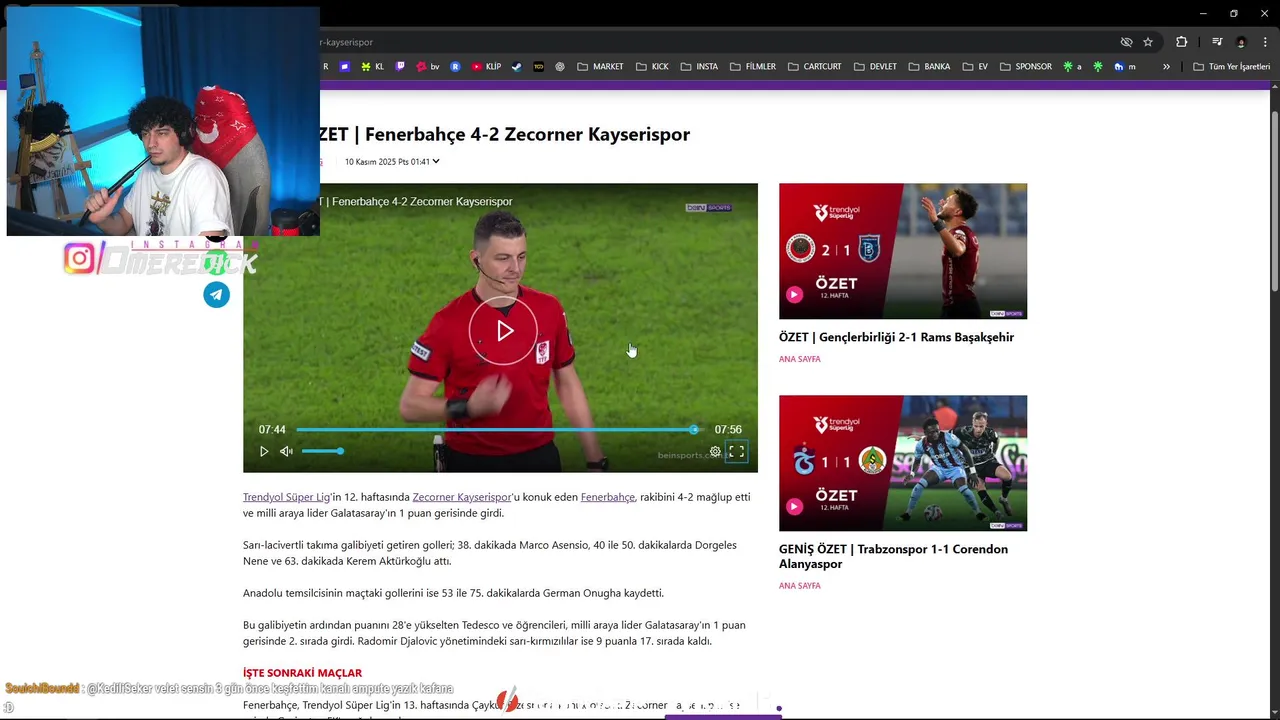Click the article title Fenerbahçe 4-2 Zecorner Kayserispor
Image resolution: width=1280 pixels, height=720 pixels.
click(x=503, y=134)
